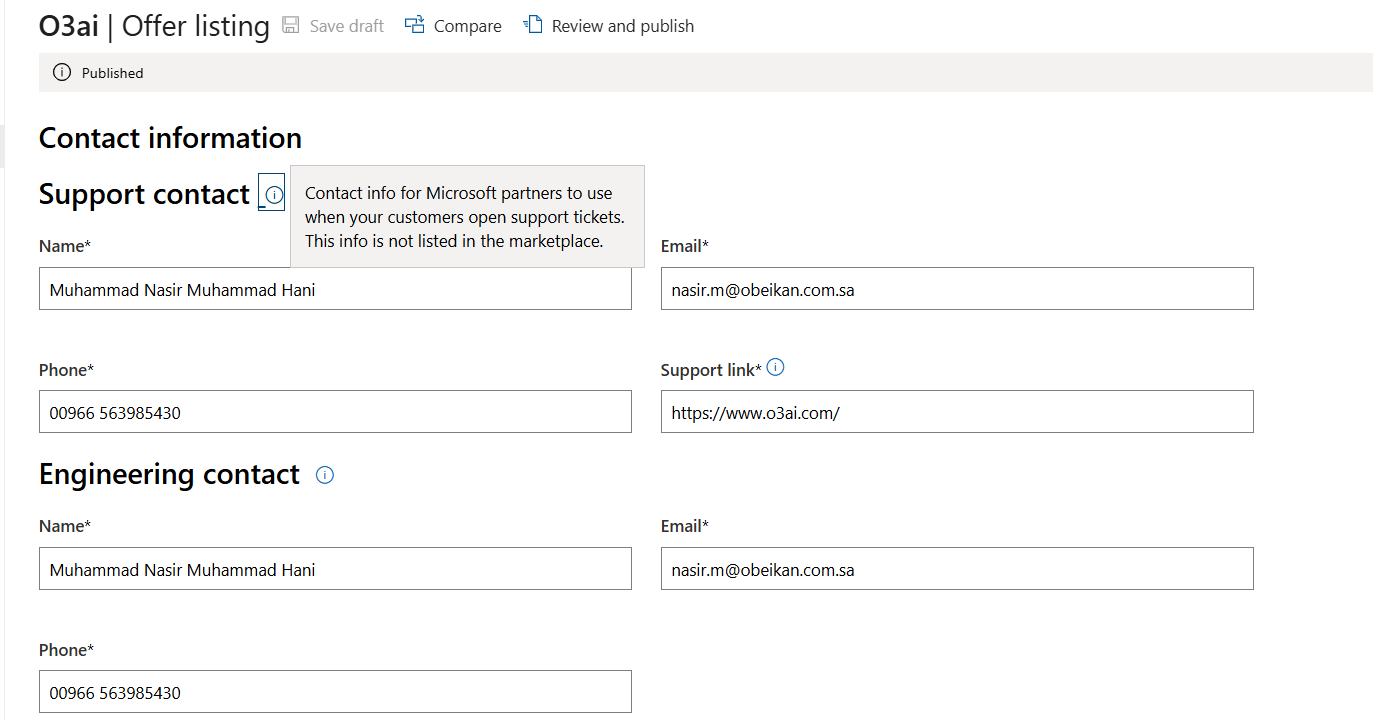Edit the Support contact Phone field

point(335,412)
